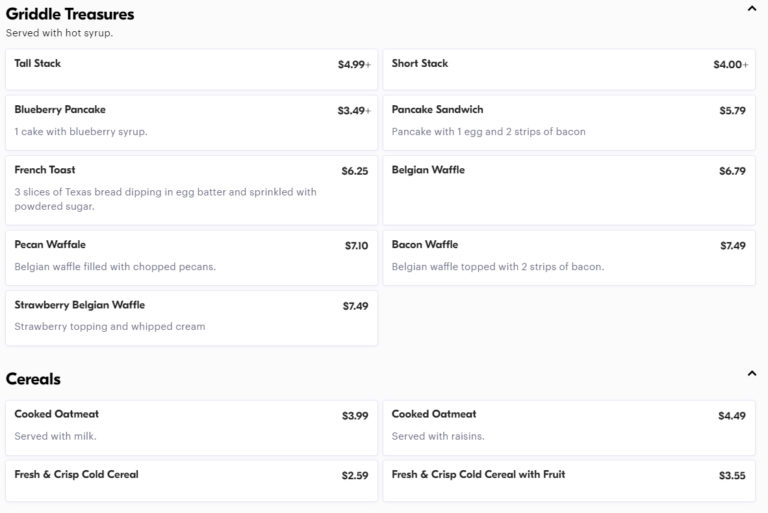The image size is (768, 513).
Task: Select the French Toast item
Action: (x=192, y=190)
